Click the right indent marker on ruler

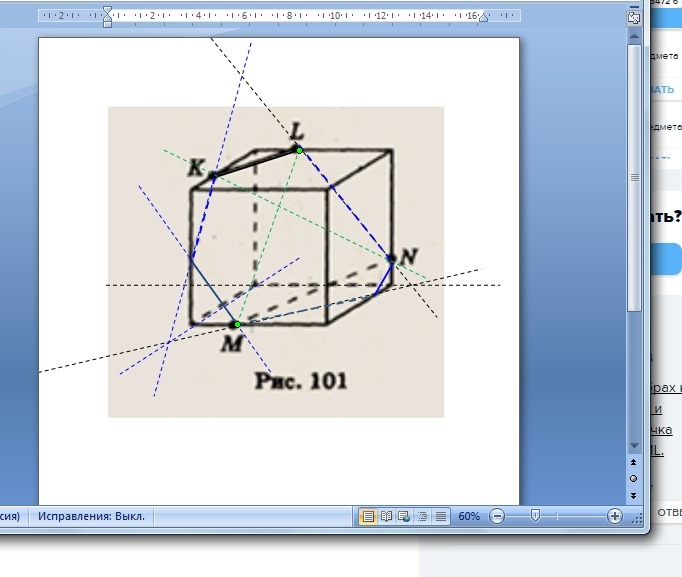[x=483, y=17]
